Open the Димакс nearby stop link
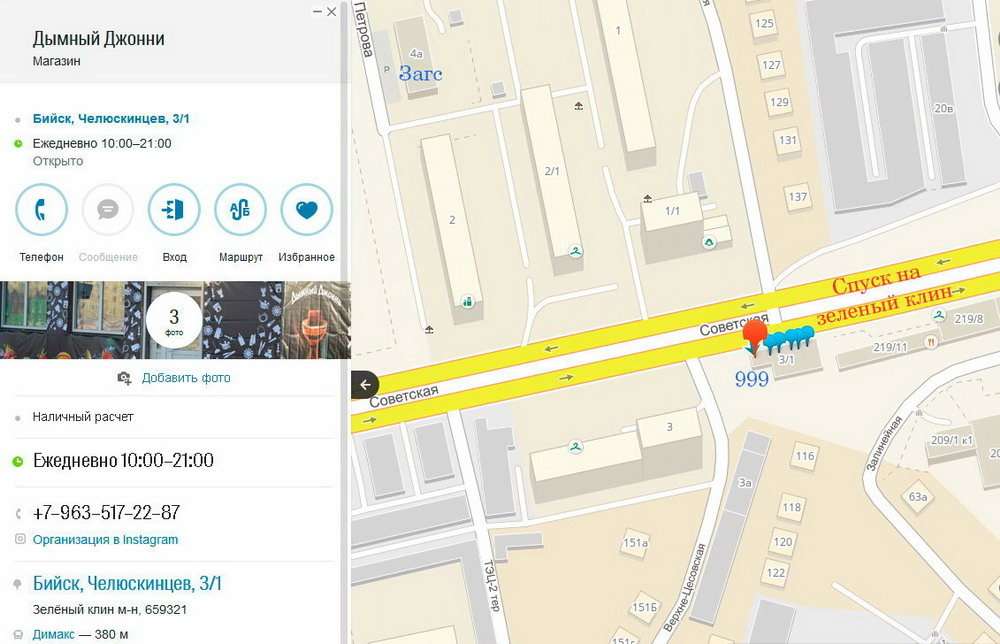The image size is (1000, 644). tap(54, 634)
